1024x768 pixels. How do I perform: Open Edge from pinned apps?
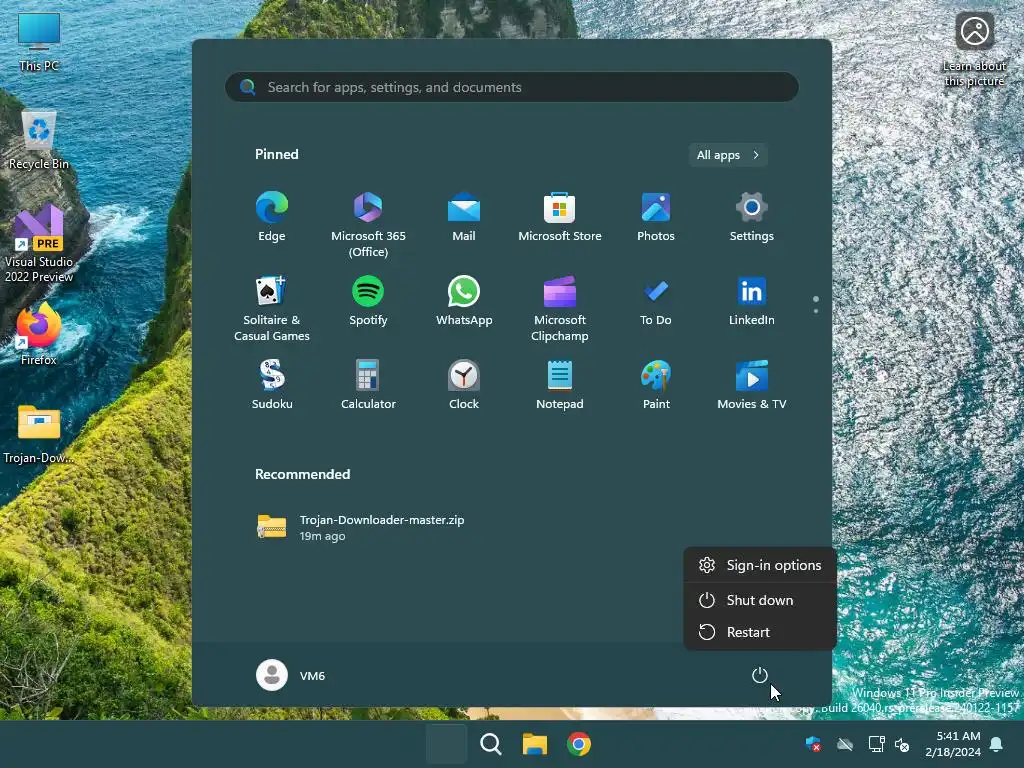[x=272, y=217]
